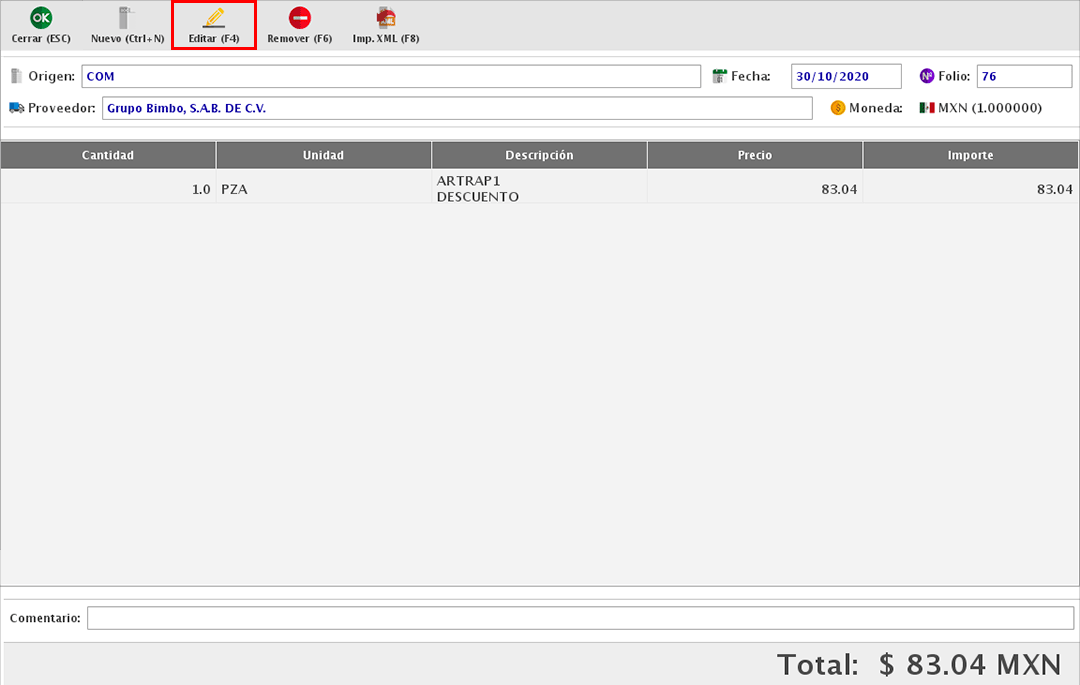Create new entry with Nuevo icon
1080x685 pixels.
[127, 18]
